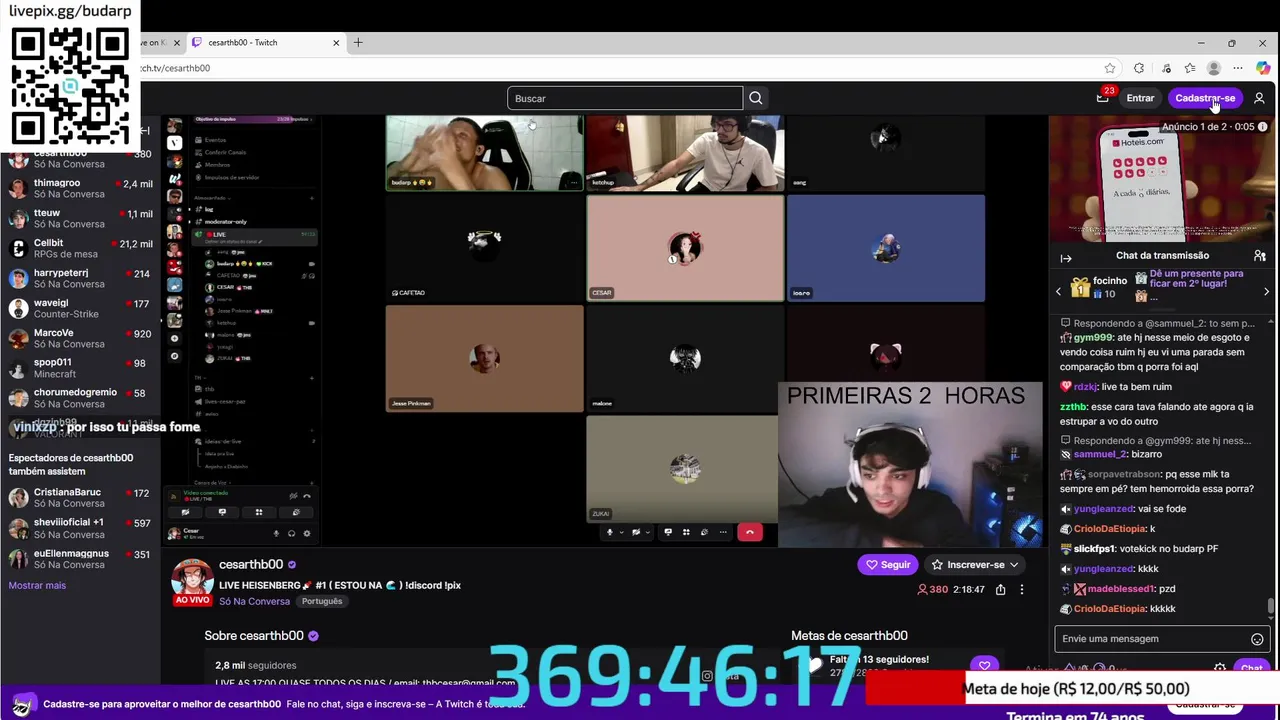Open Discord user settings gear
Image resolution: width=1280 pixels, height=720 pixels.
pyautogui.click(x=306, y=533)
